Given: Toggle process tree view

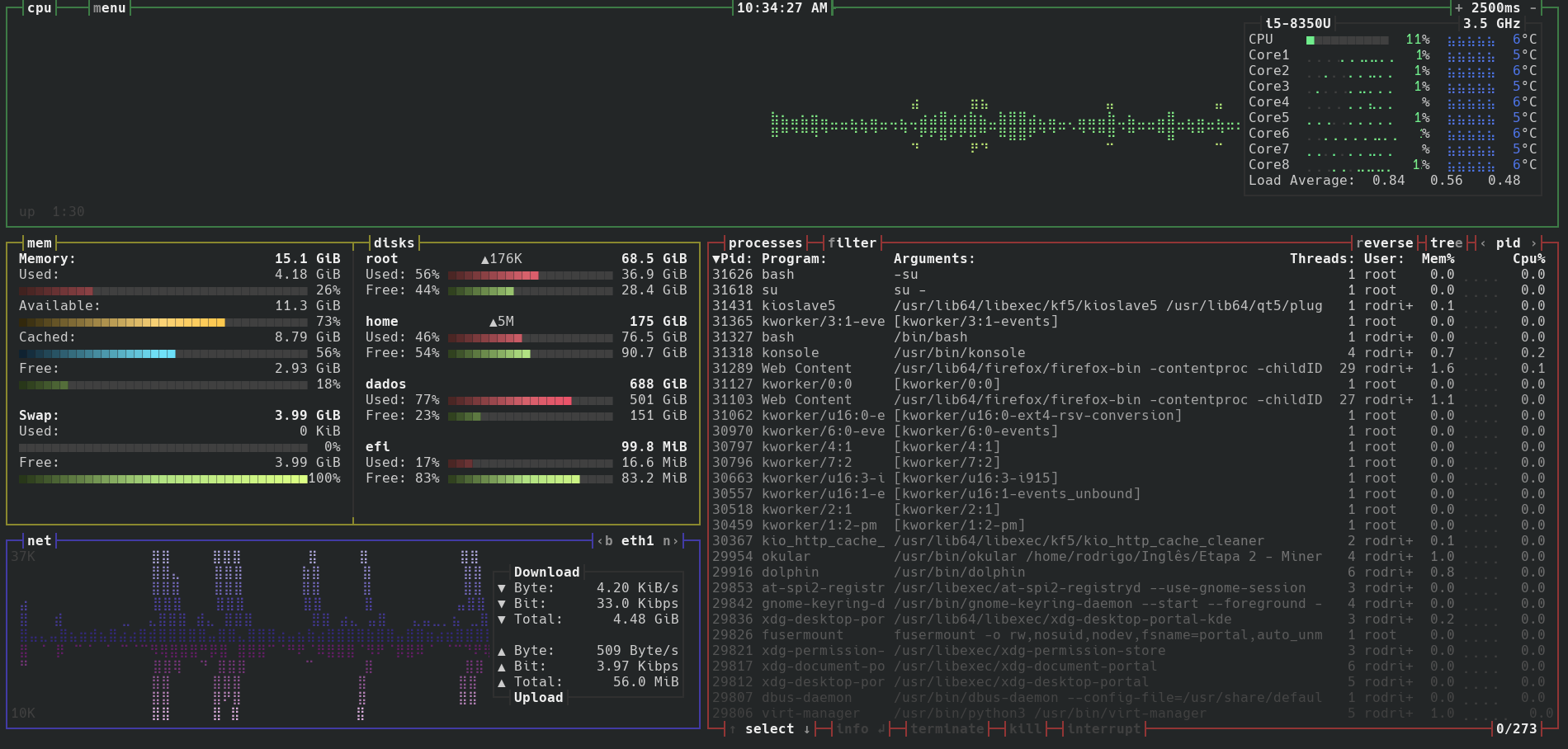Looking at the screenshot, I should [1446, 243].
